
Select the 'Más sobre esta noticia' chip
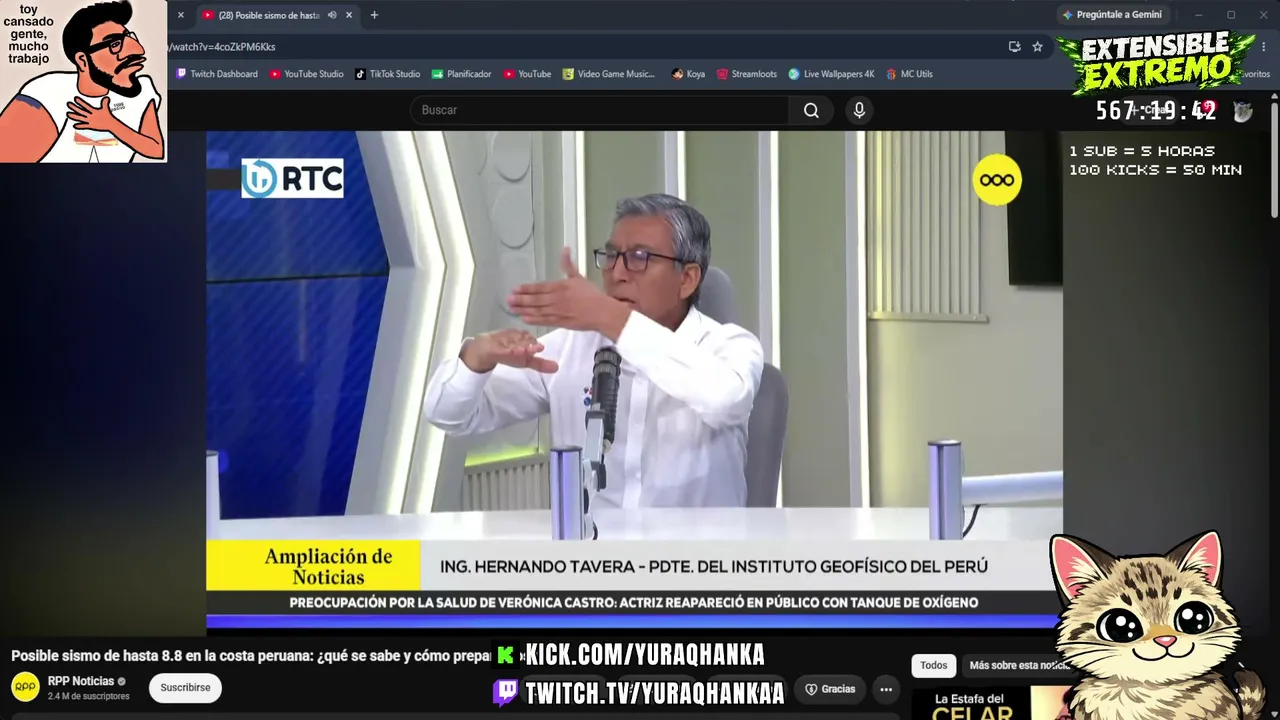tap(1015, 666)
